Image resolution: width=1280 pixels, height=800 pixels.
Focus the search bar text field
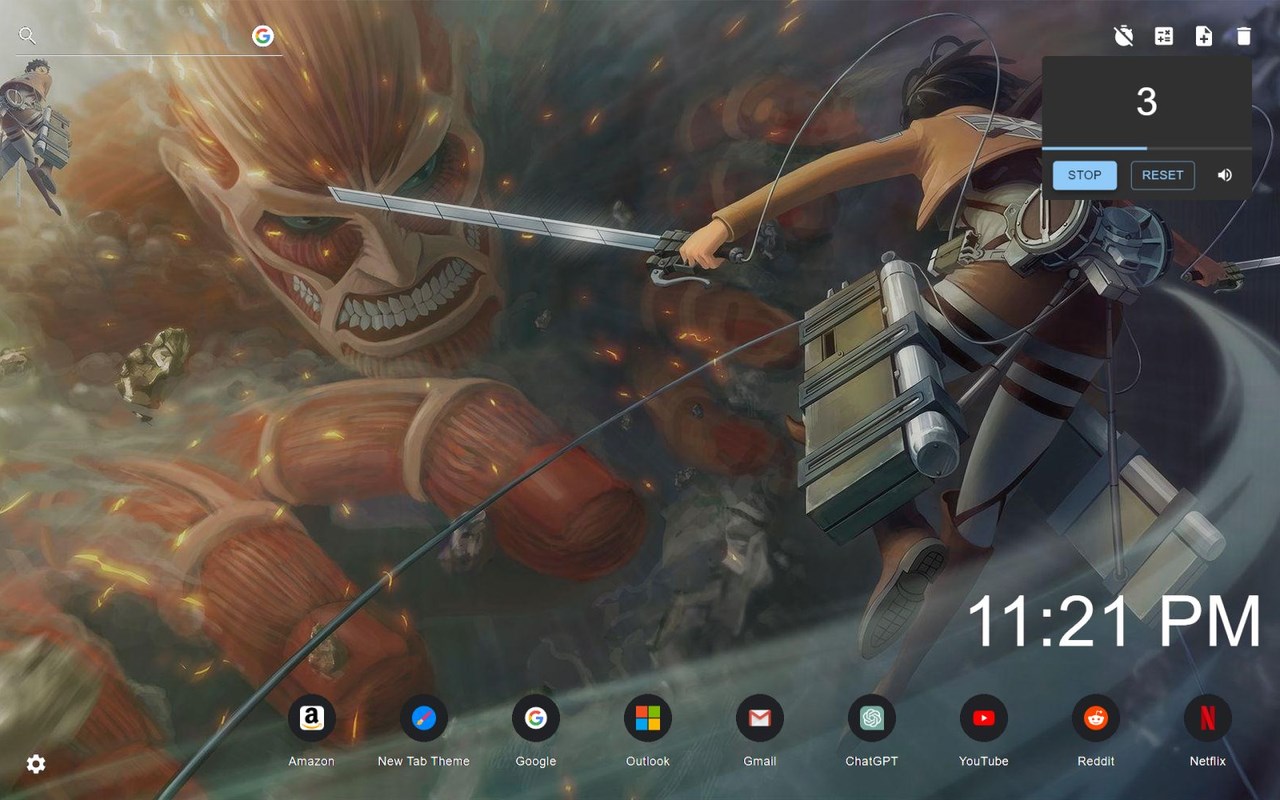pyautogui.click(x=143, y=37)
